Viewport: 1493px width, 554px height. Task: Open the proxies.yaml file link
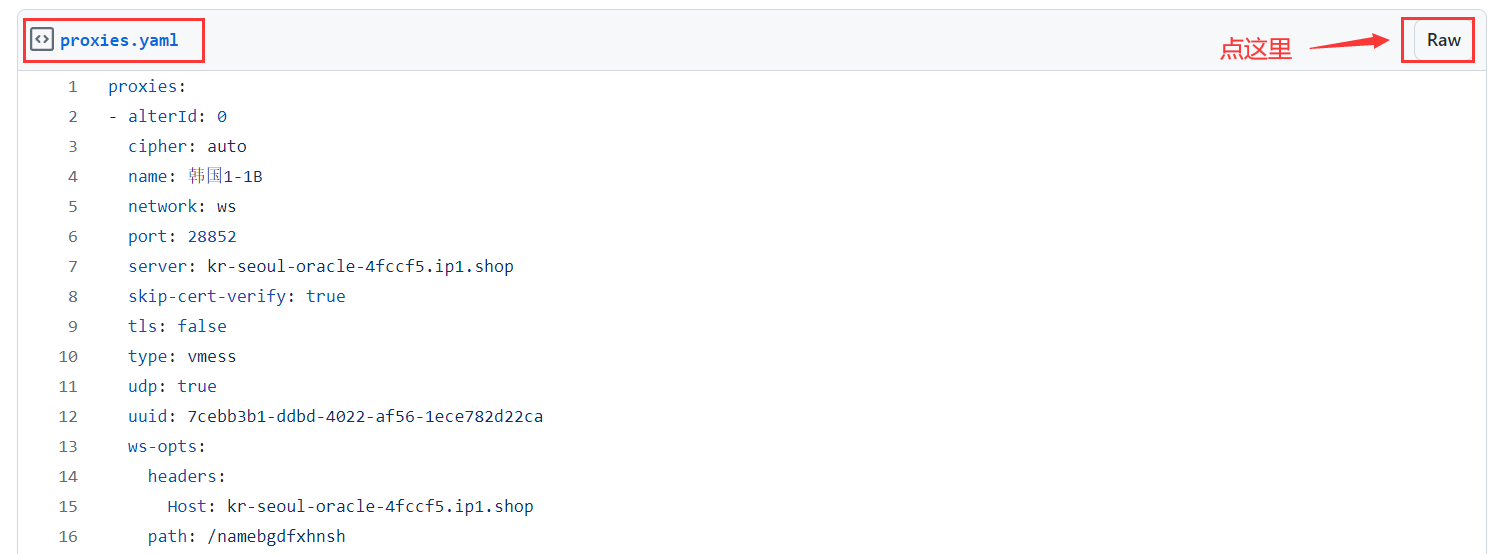(119, 41)
